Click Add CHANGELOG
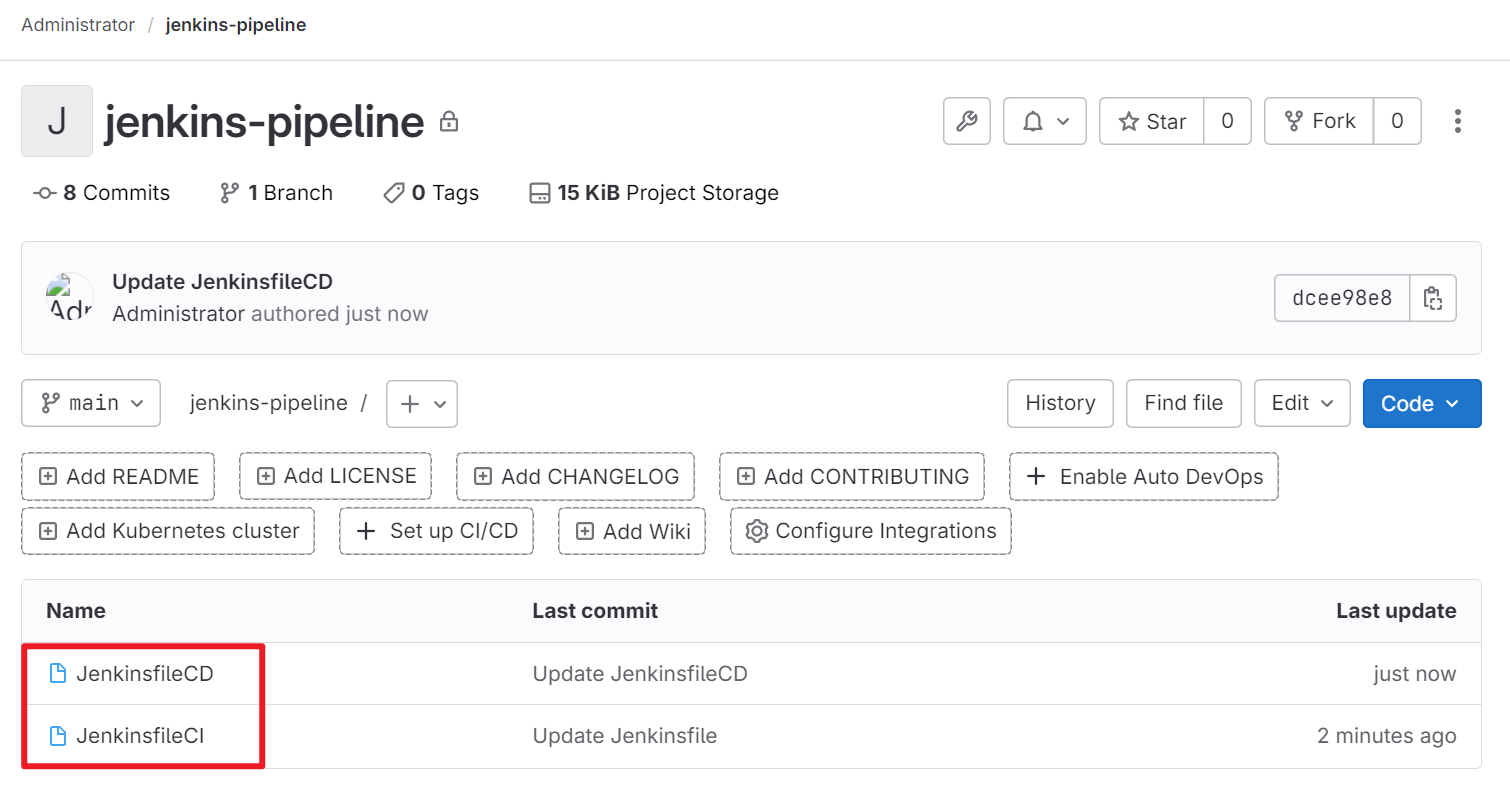The height and width of the screenshot is (786, 1510). coord(576,476)
